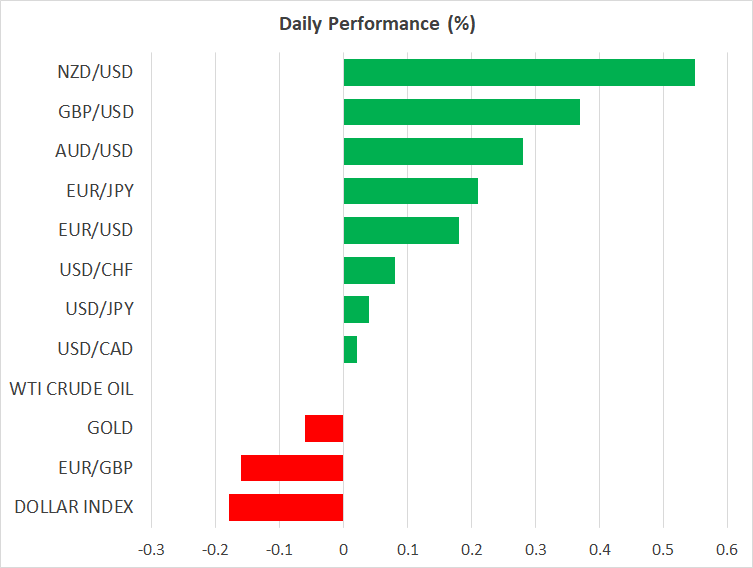
Task: Click the USD/CHF bar
Action: point(368,270)
